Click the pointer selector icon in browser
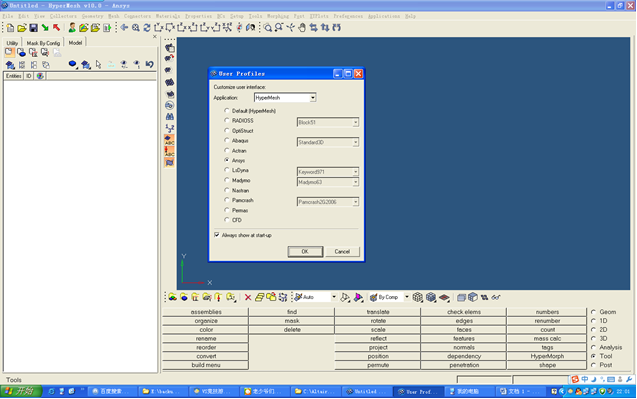Viewport: 637px width, 399px height. 98,64
